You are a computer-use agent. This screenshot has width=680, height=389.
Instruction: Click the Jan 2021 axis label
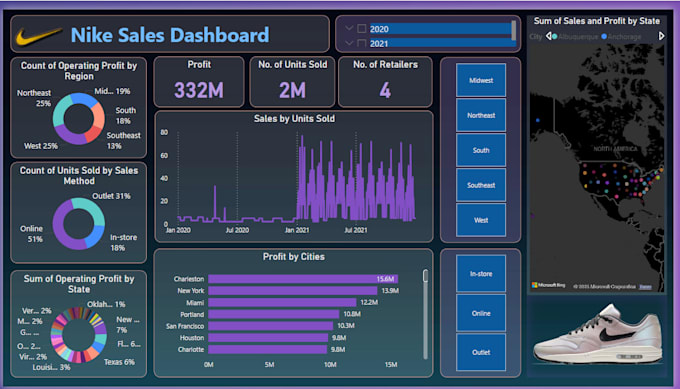(297, 230)
